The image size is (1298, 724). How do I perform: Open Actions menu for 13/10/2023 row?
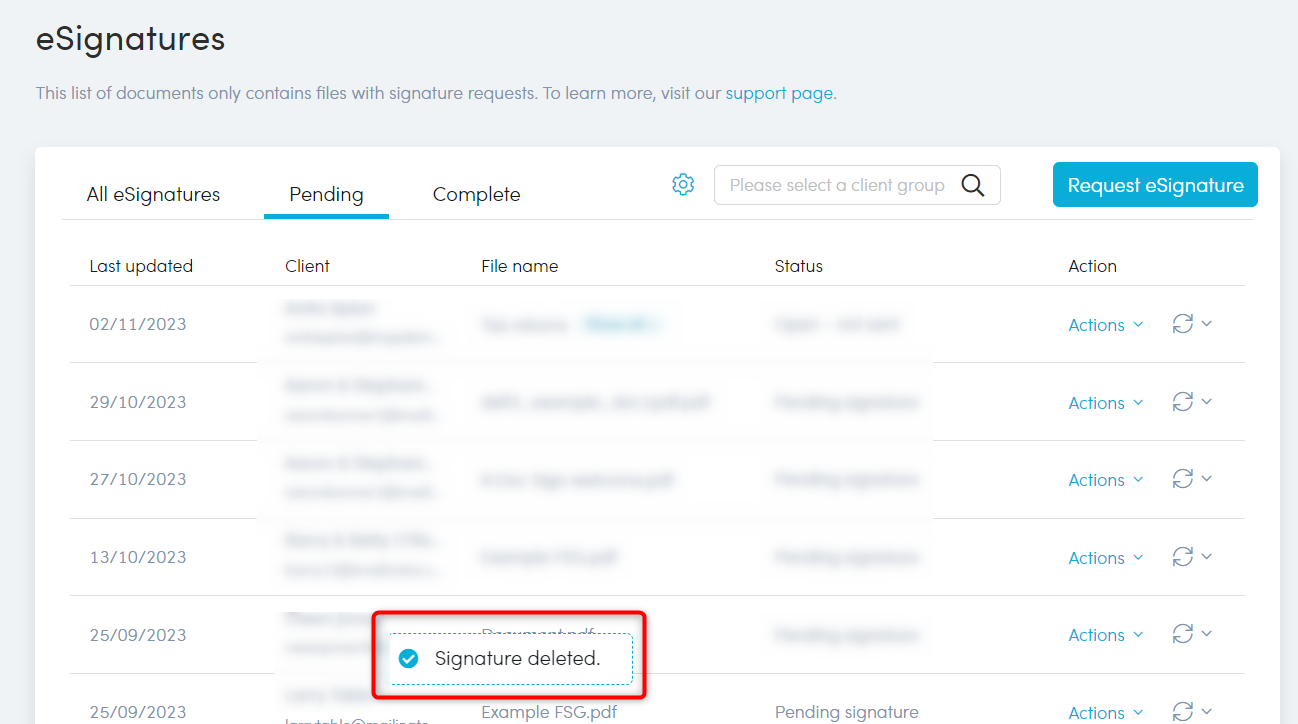[1105, 558]
